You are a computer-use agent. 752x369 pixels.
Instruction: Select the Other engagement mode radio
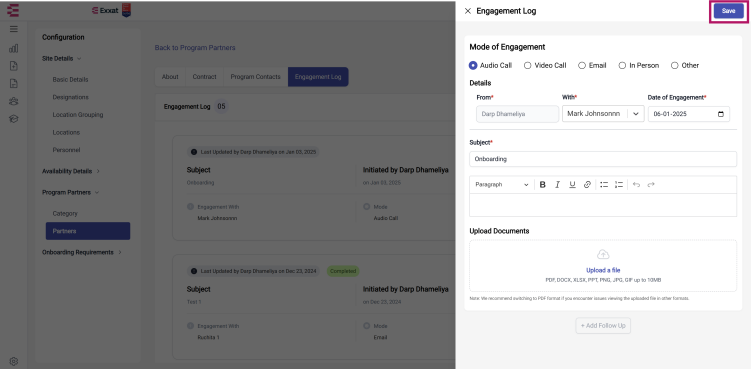tap(675, 65)
